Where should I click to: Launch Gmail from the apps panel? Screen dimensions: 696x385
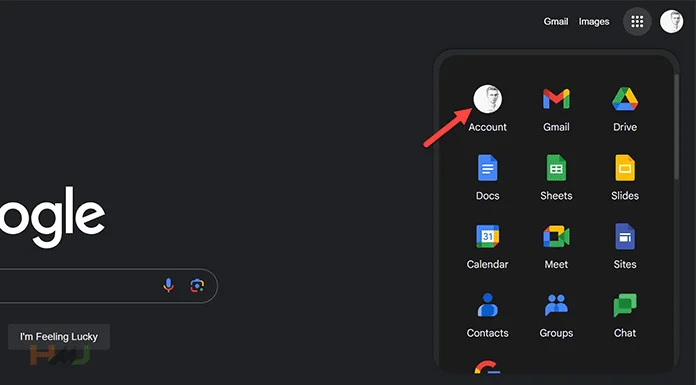pos(556,108)
